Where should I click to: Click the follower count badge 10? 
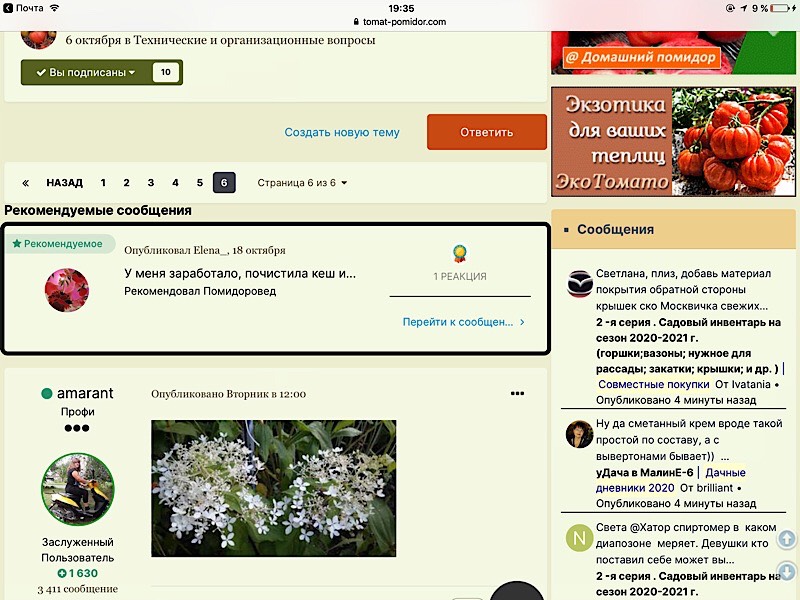pos(166,72)
